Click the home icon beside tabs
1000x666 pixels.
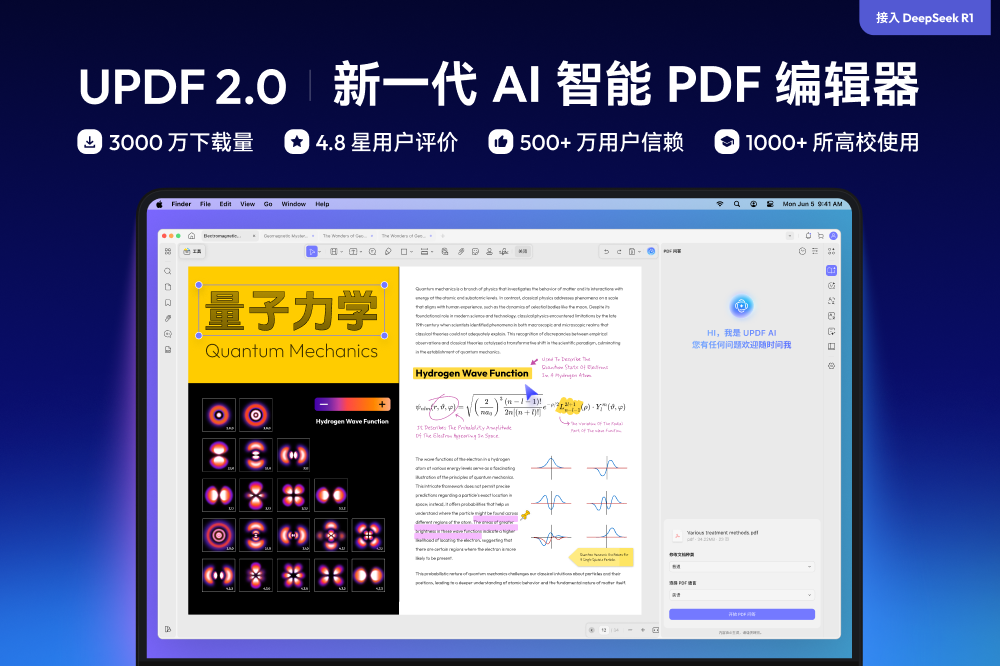(191, 235)
